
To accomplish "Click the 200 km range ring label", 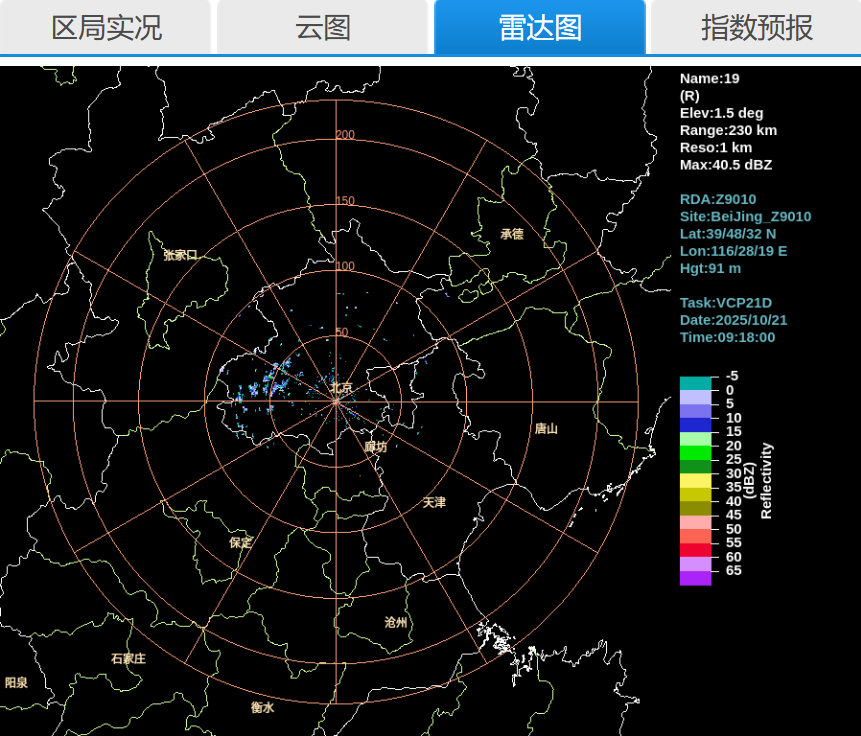I will point(345,135).
